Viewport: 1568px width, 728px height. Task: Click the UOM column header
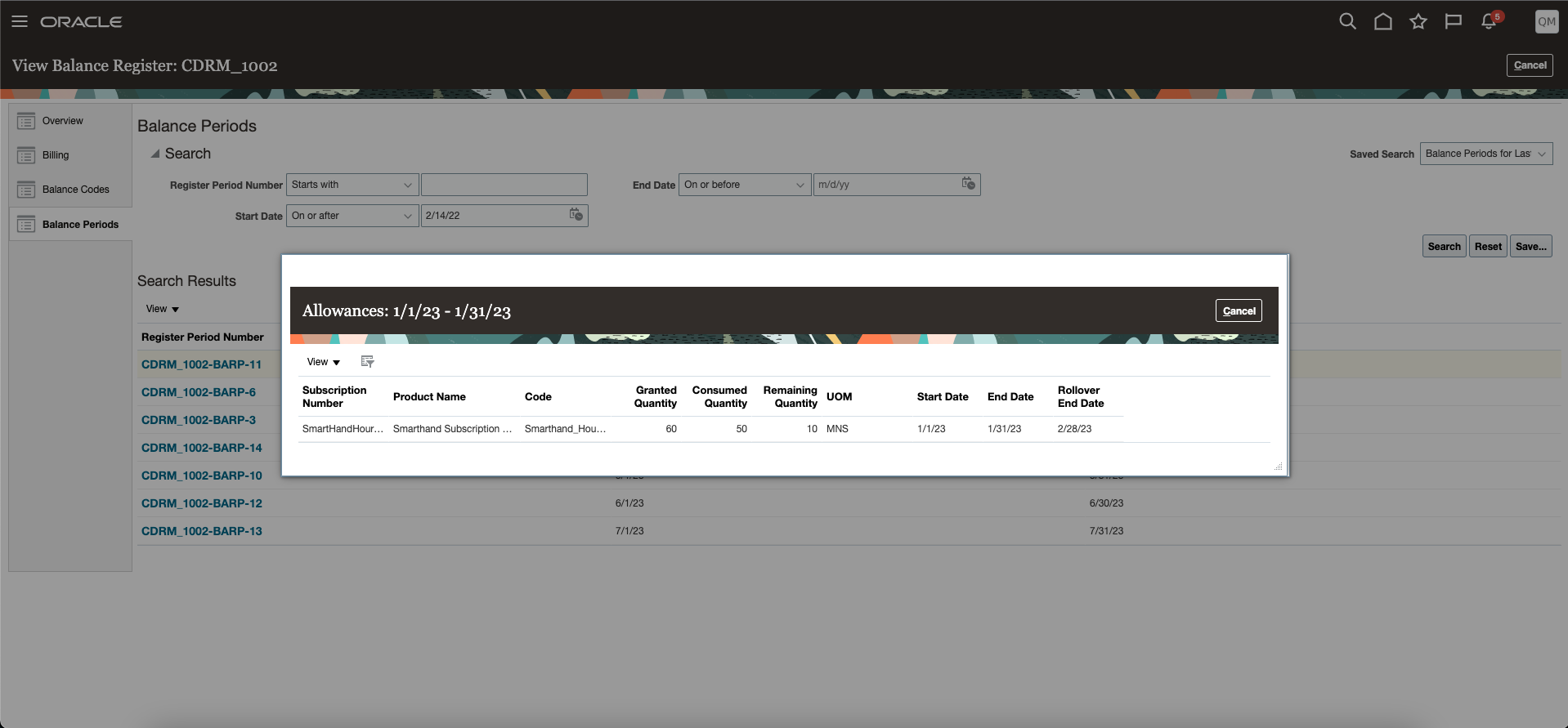839,397
